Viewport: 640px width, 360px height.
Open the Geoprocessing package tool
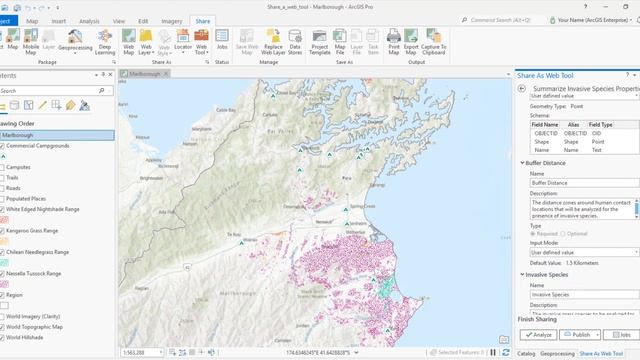pyautogui.click(x=75, y=42)
